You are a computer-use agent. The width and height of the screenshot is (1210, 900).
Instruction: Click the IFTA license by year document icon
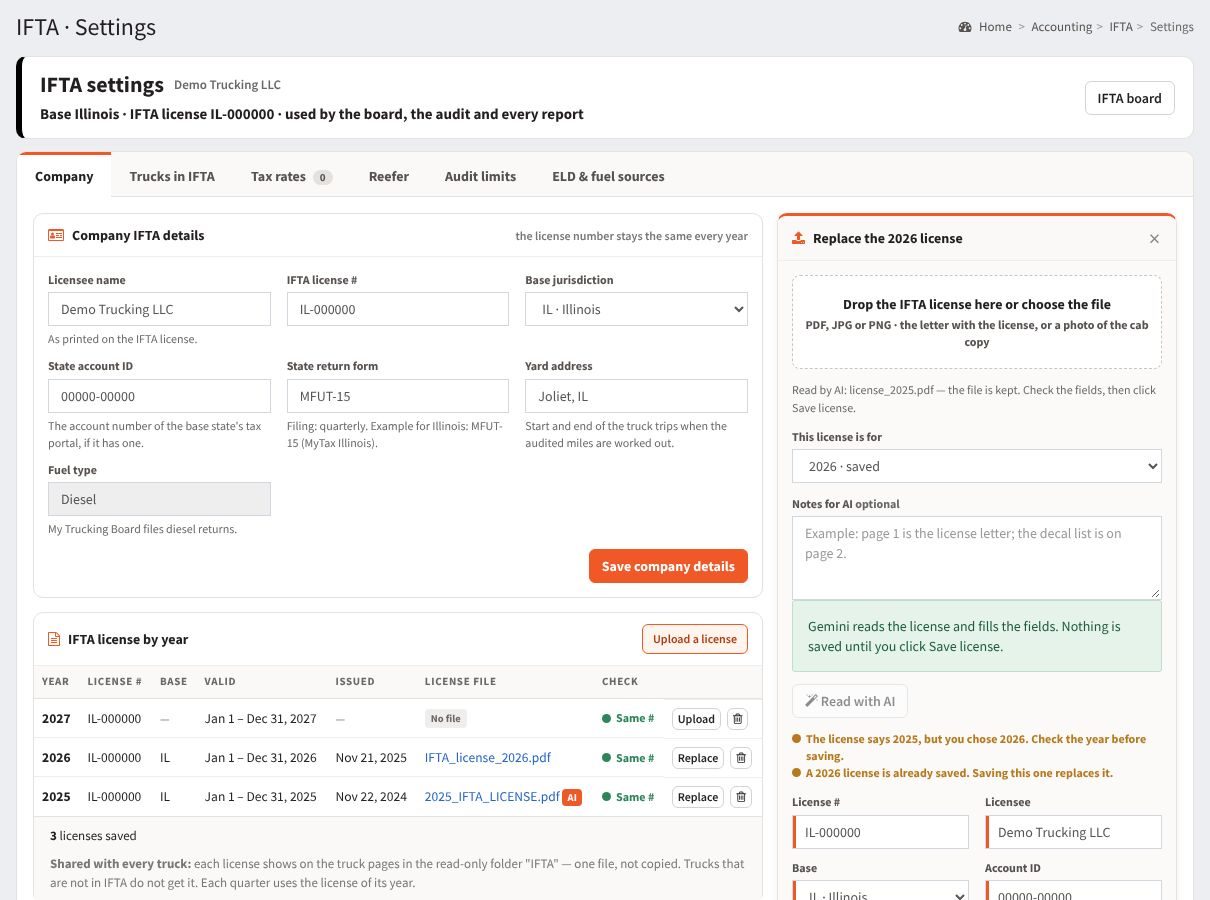coord(54,640)
